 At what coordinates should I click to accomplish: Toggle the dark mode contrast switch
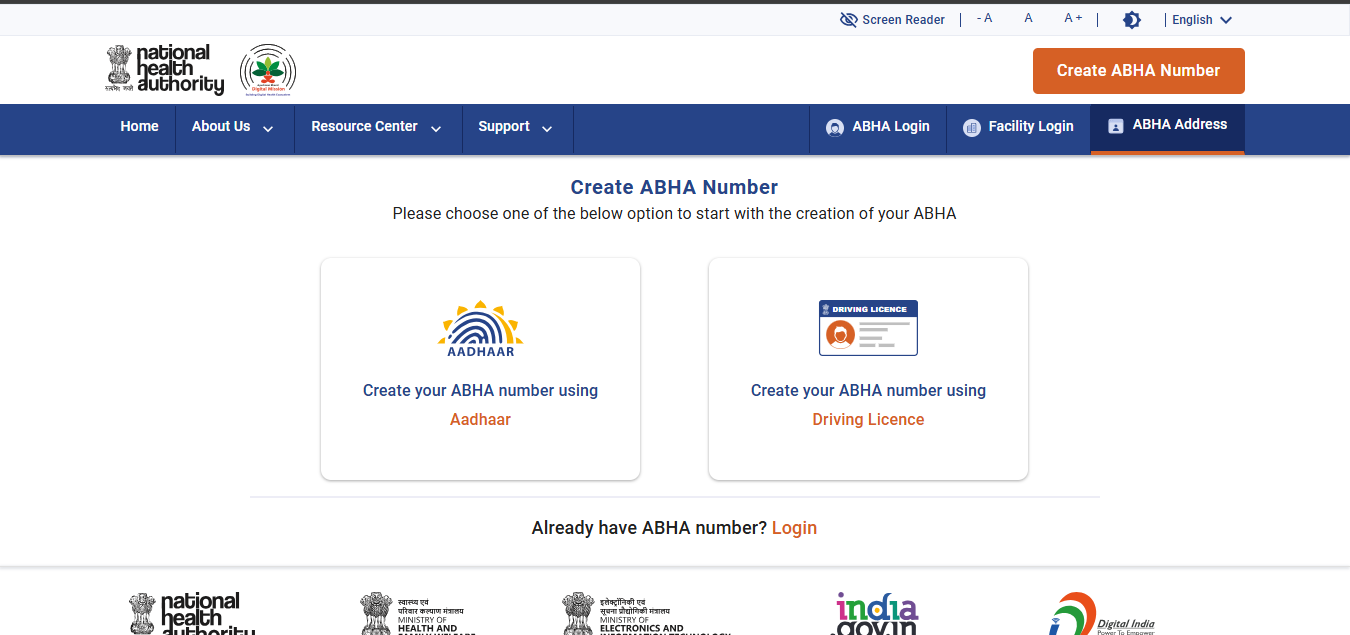(1131, 19)
